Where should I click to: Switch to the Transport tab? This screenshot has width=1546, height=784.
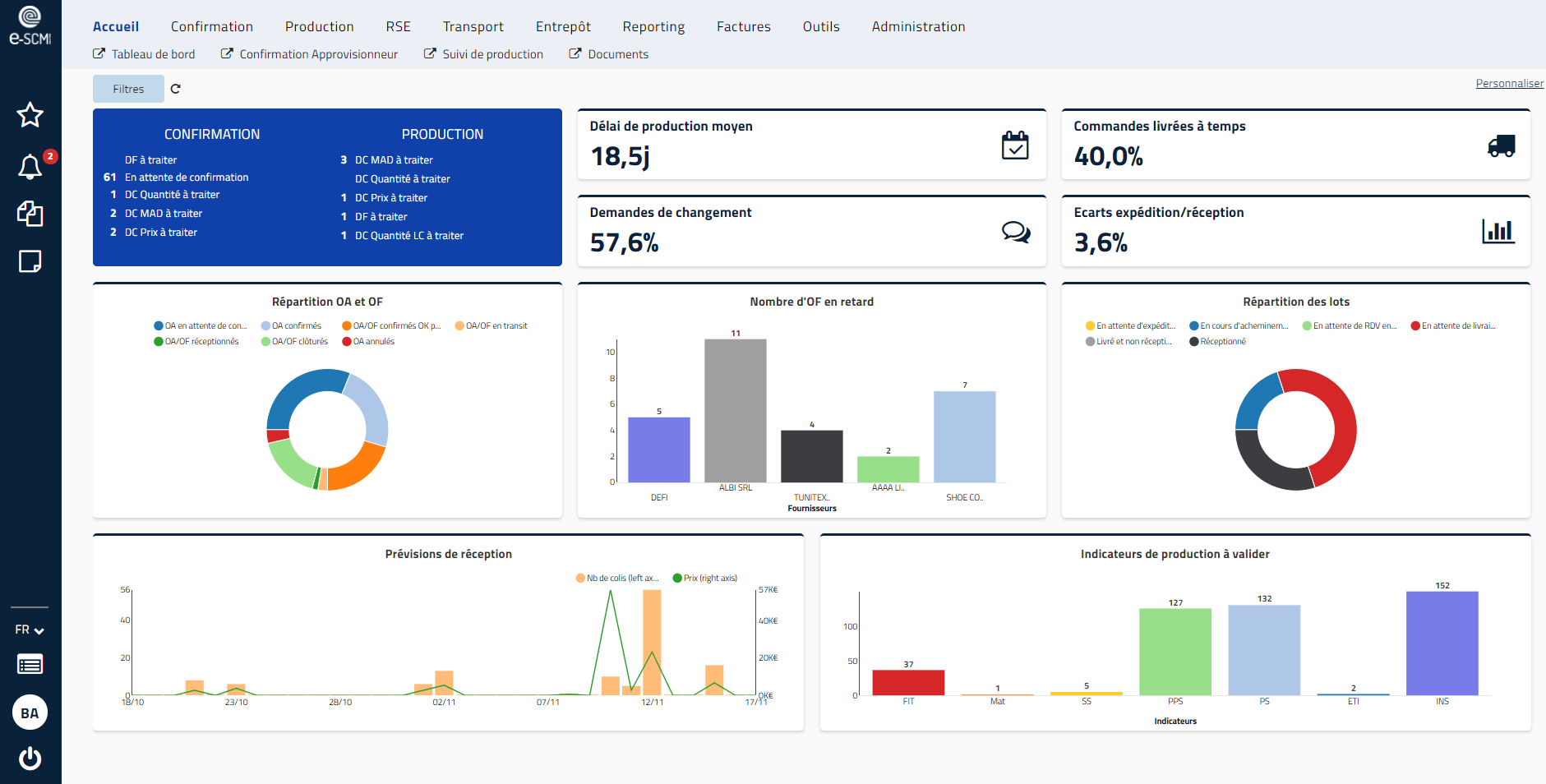tap(473, 26)
